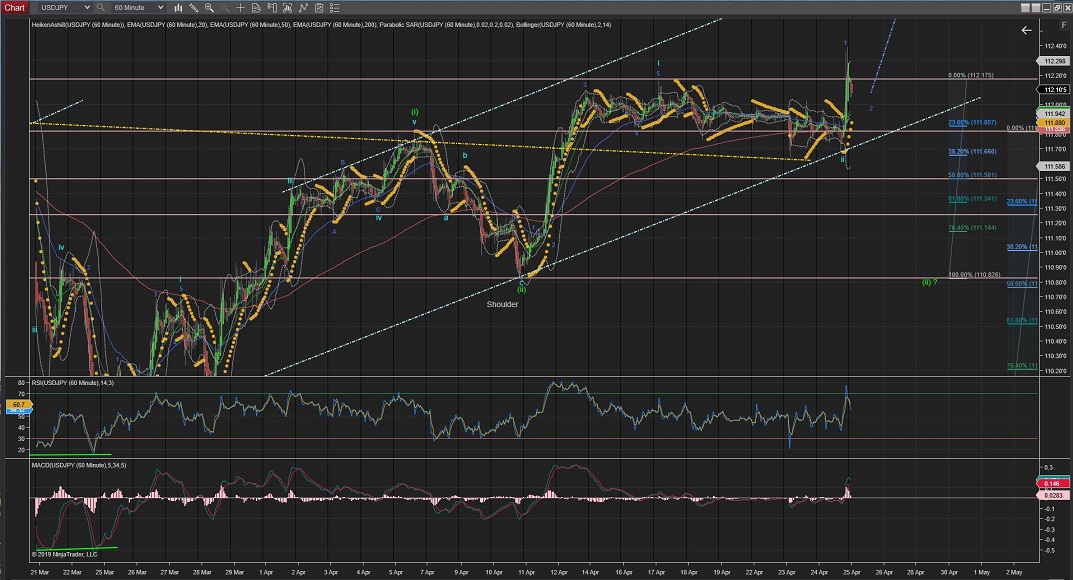This screenshot has width=1073, height=580.
Task: Click the zoom out magnifier icon
Action: pos(224,8)
